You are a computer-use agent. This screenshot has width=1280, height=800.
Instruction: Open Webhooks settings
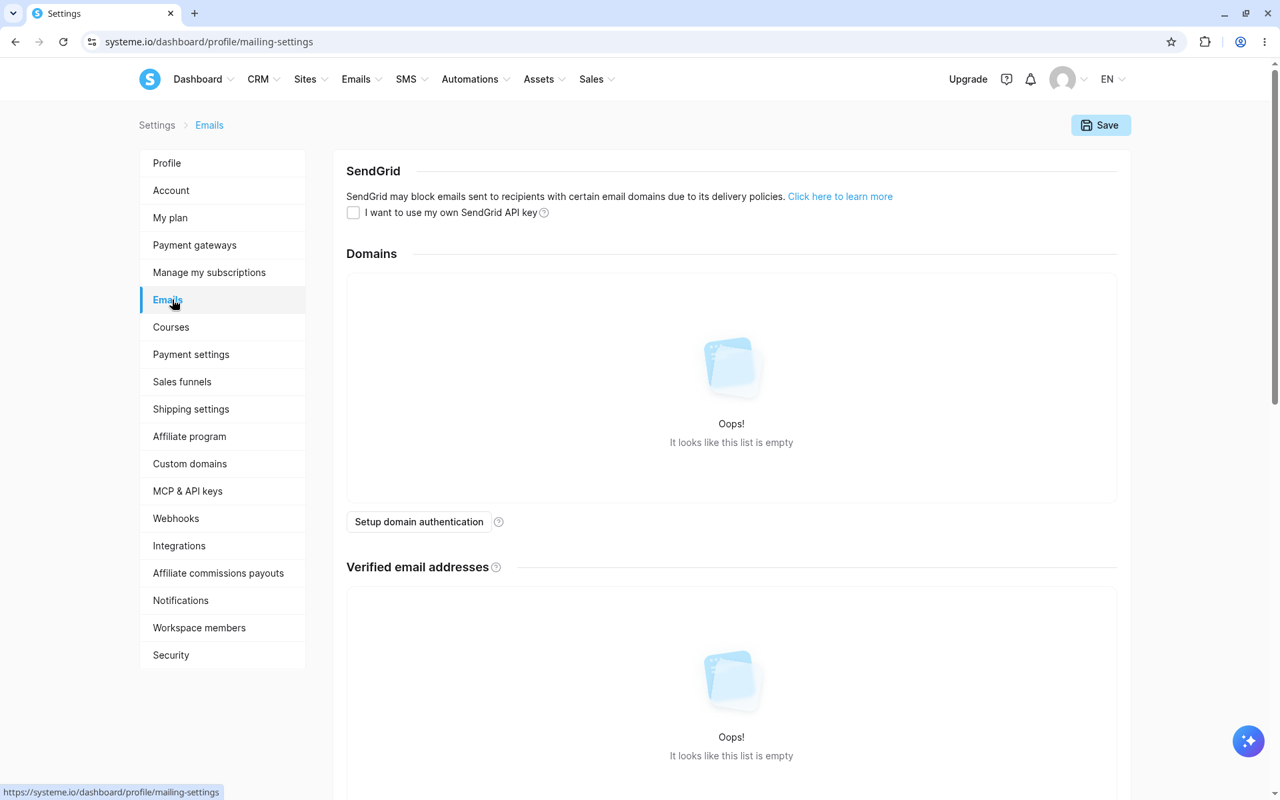point(222,519)
